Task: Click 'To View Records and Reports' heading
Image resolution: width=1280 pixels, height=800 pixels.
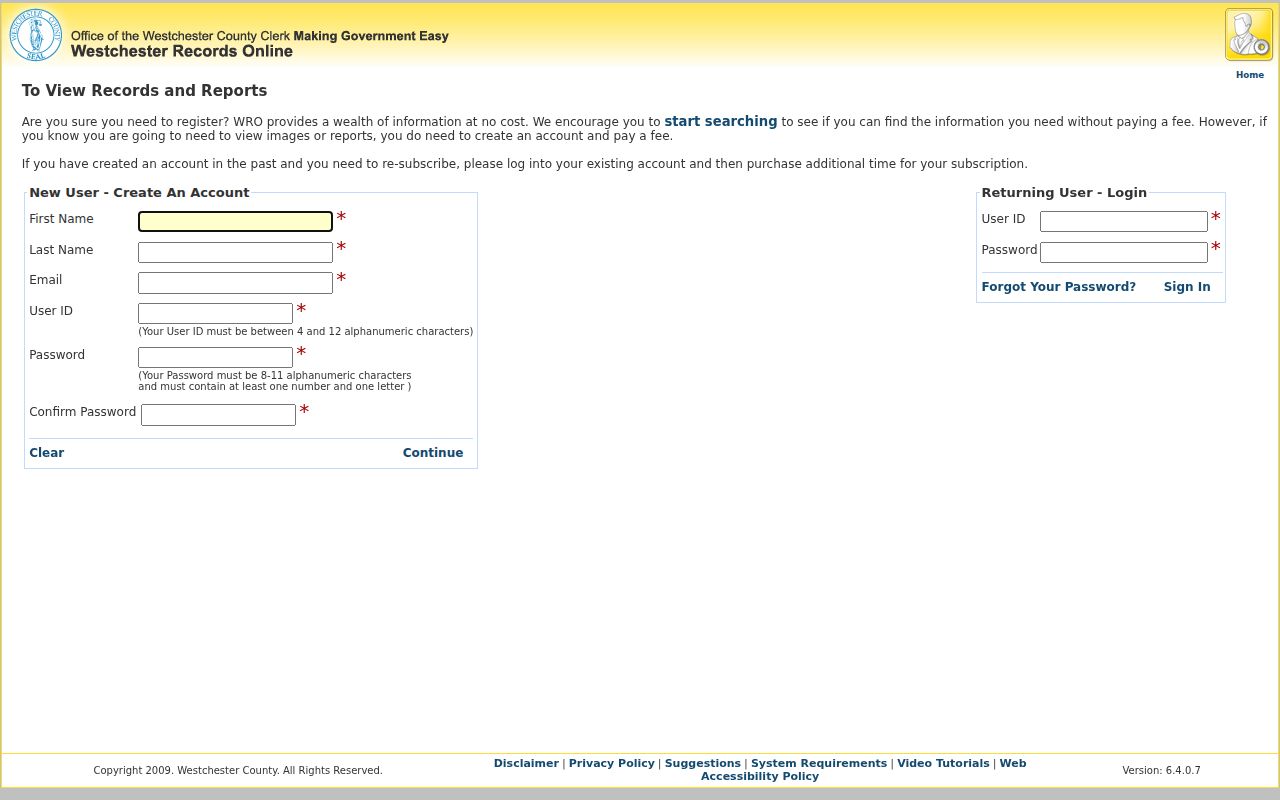Action: (x=144, y=91)
